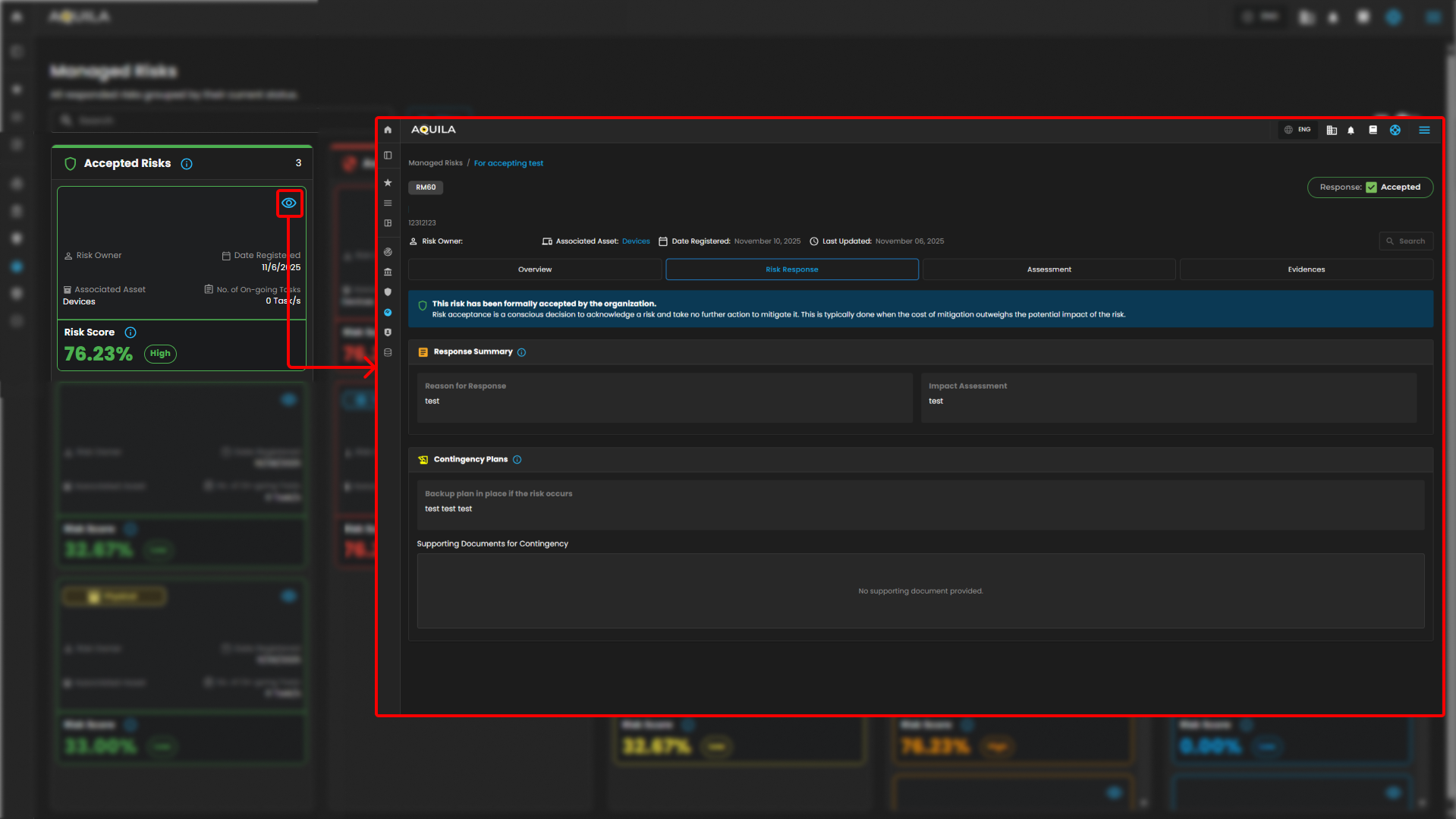Click the blue help lifebuoy icon
This screenshot has height=819, width=1456.
[1395, 130]
